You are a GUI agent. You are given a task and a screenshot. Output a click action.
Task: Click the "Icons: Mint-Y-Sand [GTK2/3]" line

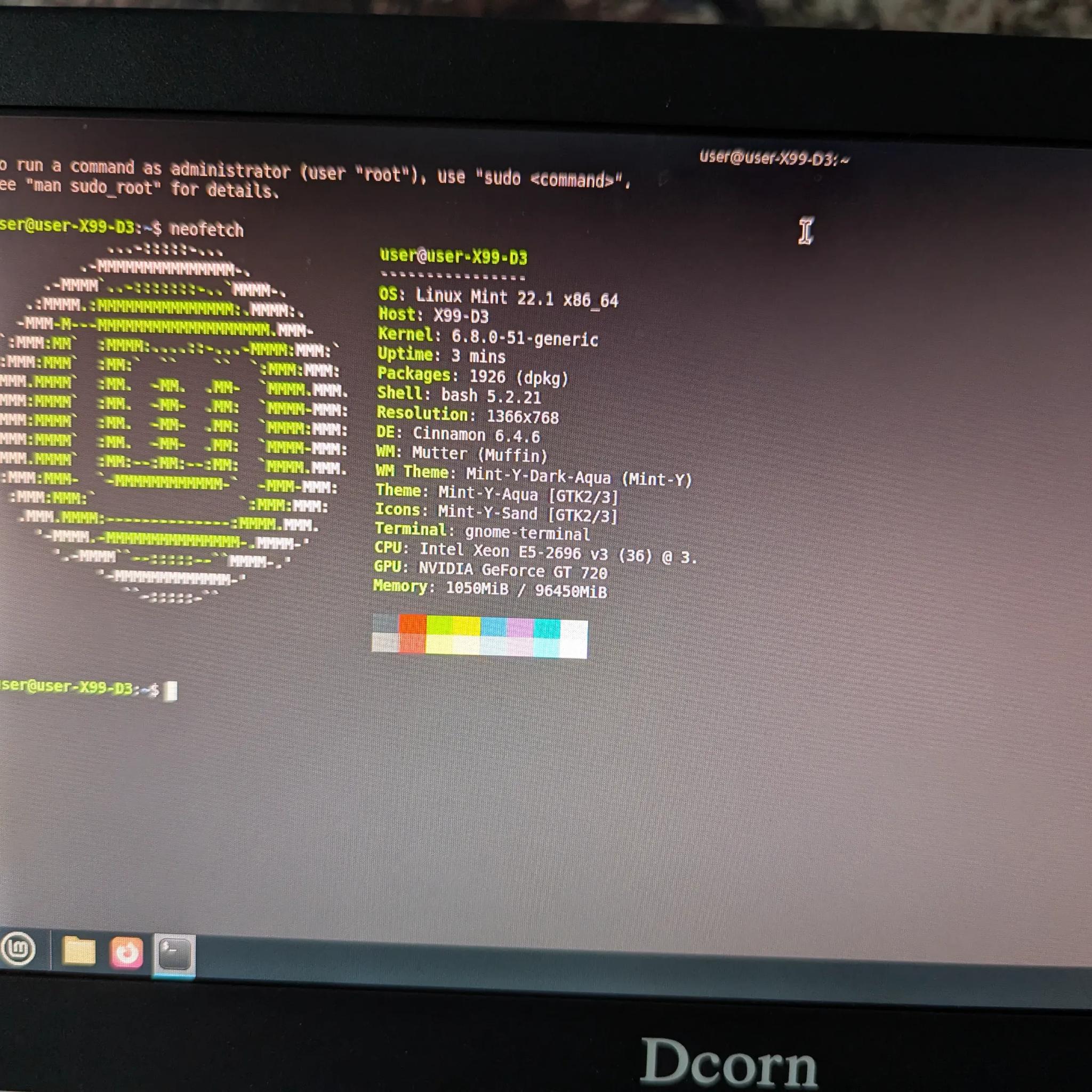pos(497,512)
